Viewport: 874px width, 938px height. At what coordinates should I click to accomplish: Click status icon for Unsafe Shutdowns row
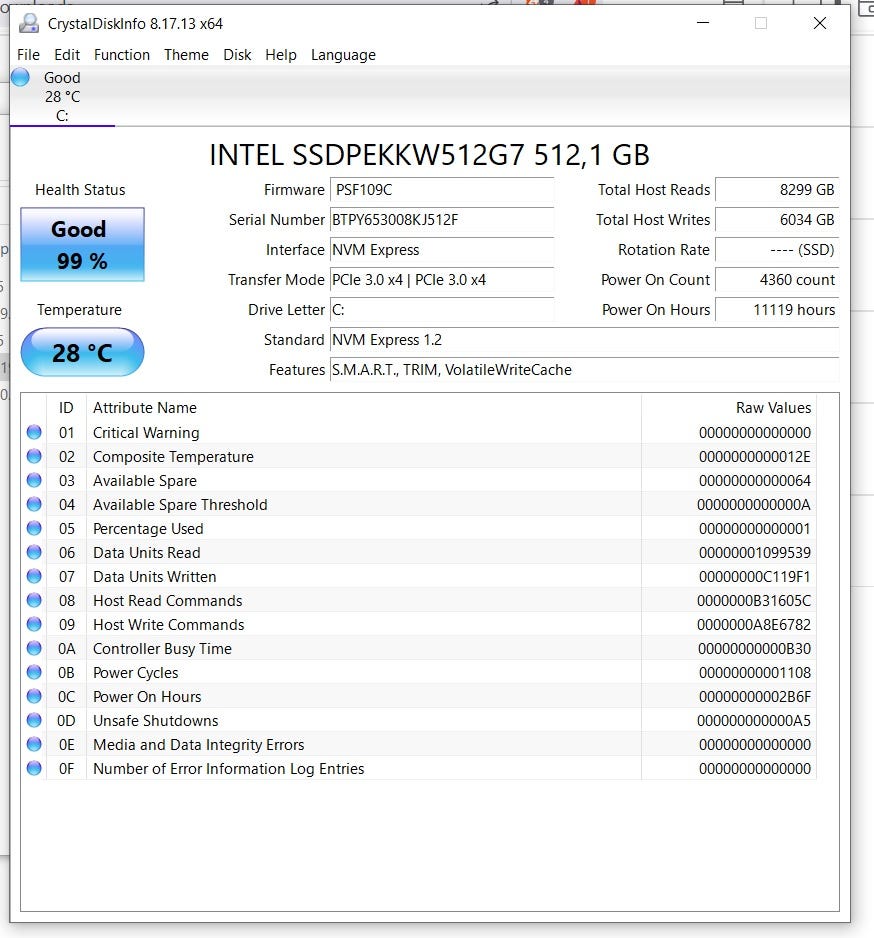34,720
